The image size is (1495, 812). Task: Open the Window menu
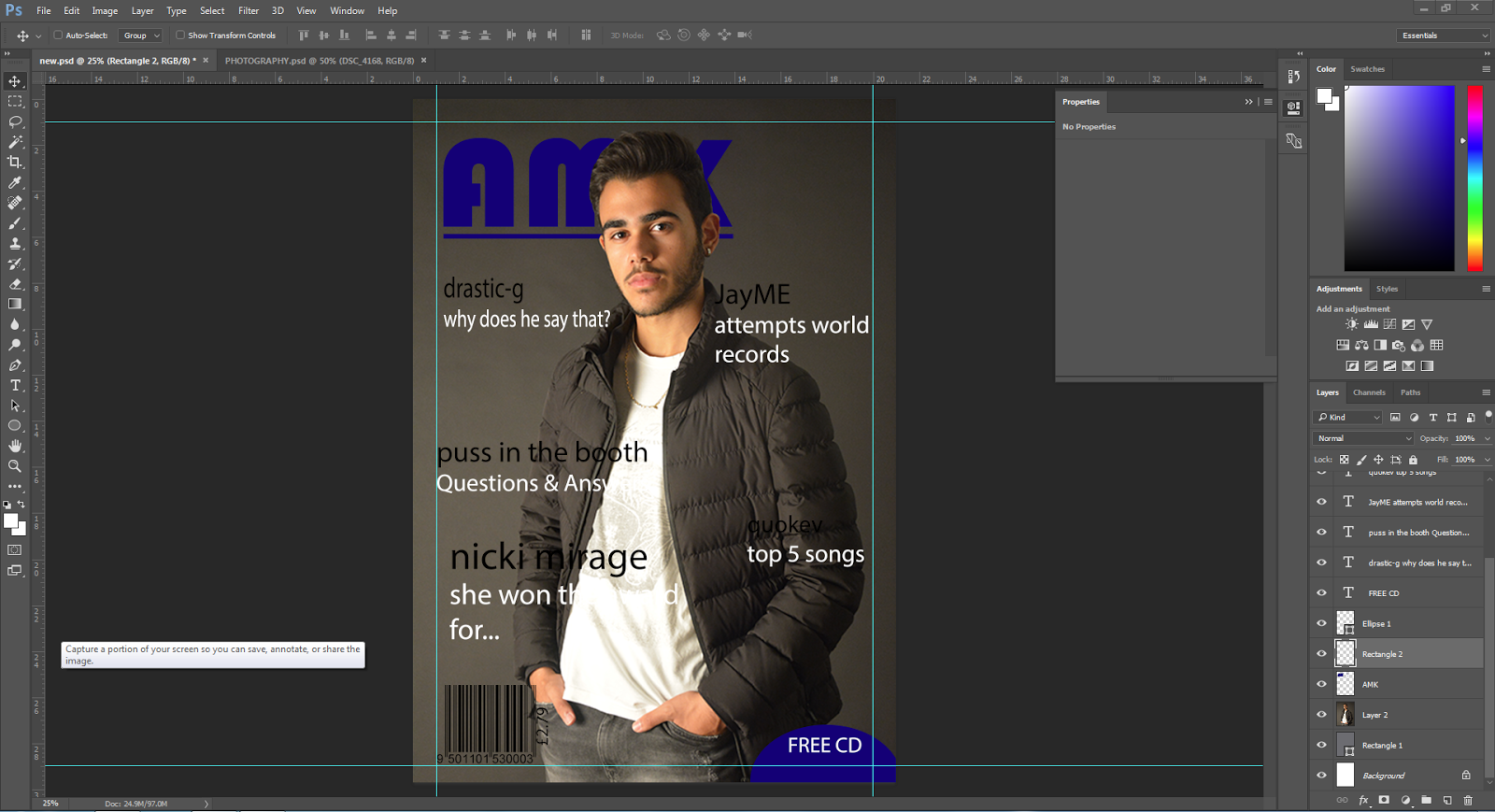point(347,10)
